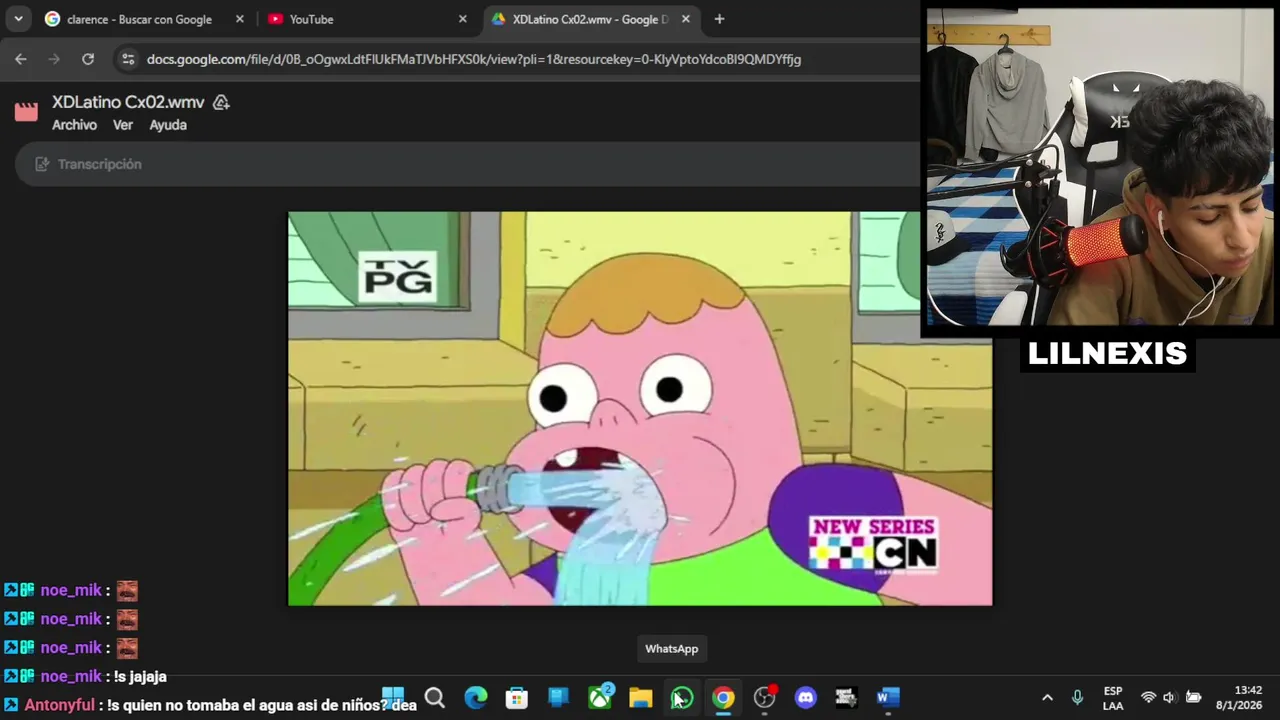The height and width of the screenshot is (720, 1280).
Task: Click Antonyful's chat message
Action: tap(210, 705)
